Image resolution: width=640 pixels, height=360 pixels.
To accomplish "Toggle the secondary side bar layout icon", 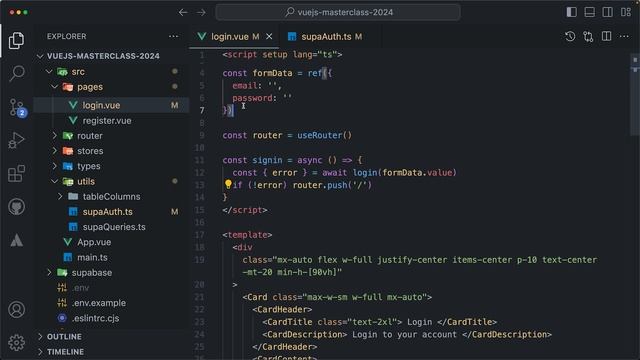I will point(607,12).
